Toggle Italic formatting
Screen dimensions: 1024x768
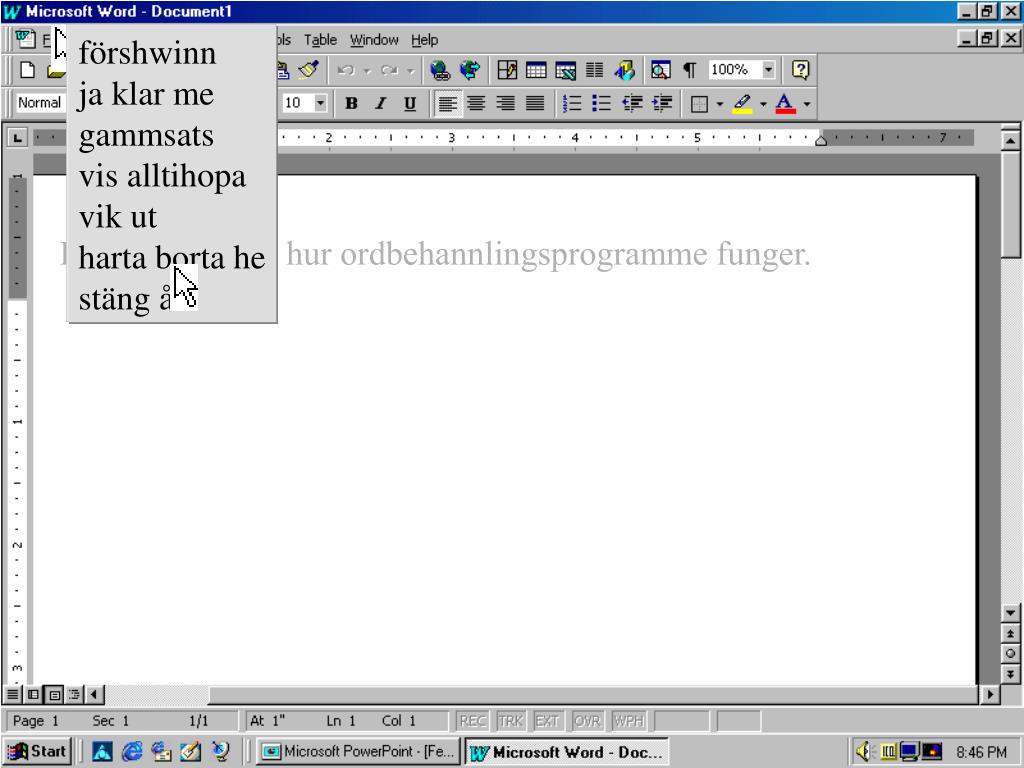point(381,103)
